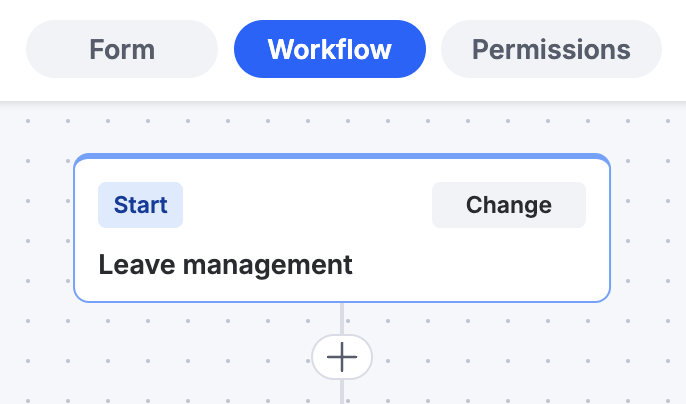The width and height of the screenshot is (686, 404).
Task: Click the connector line beneath plus button
Action: [342, 392]
